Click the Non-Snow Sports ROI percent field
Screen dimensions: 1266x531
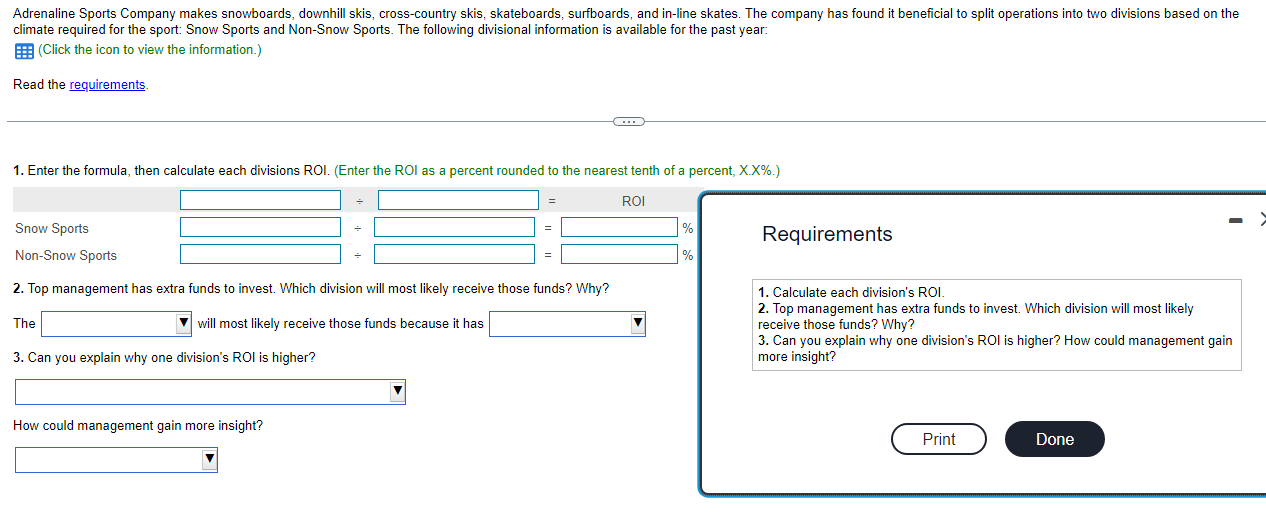point(619,255)
